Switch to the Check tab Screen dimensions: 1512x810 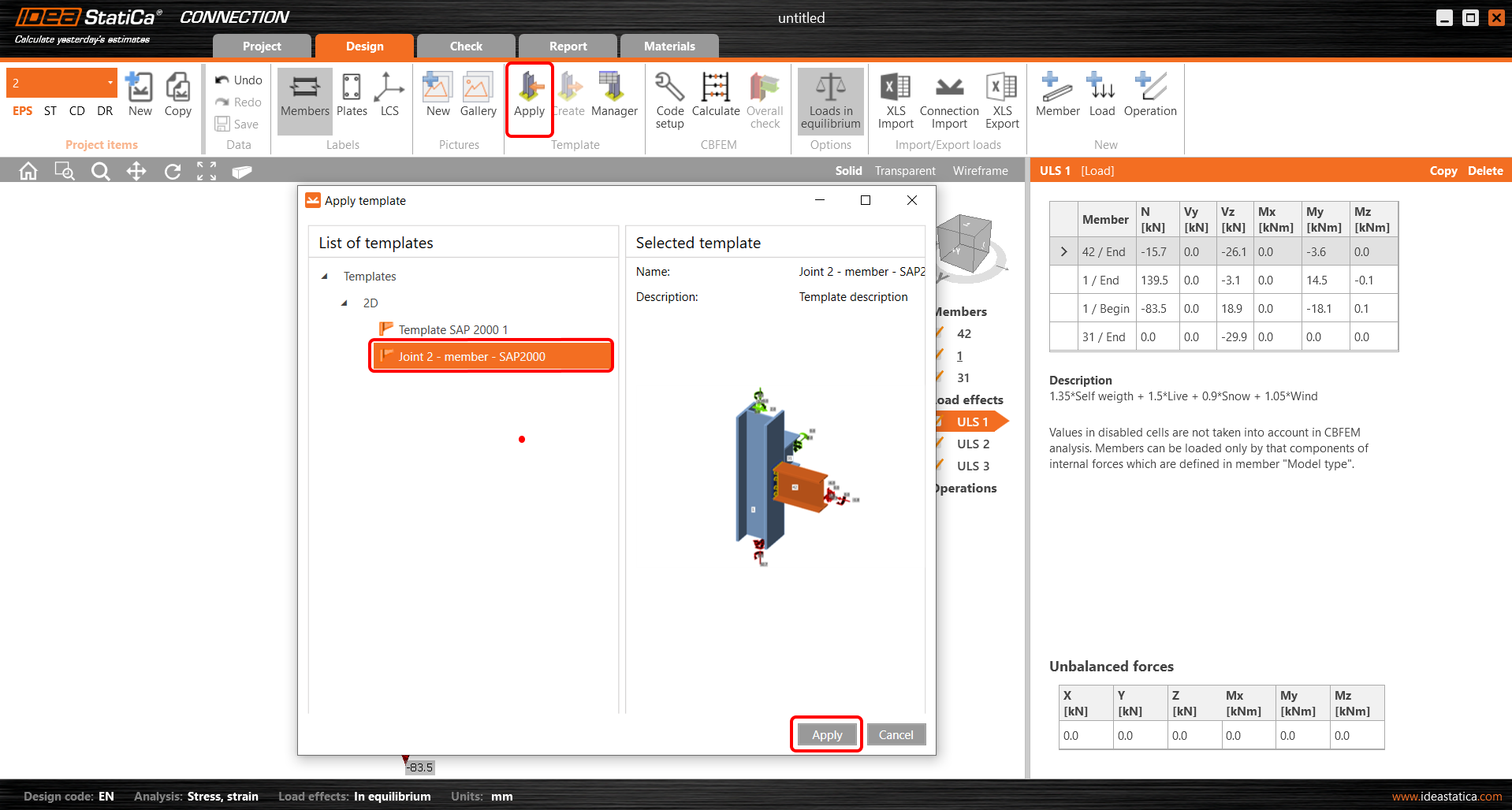click(466, 46)
